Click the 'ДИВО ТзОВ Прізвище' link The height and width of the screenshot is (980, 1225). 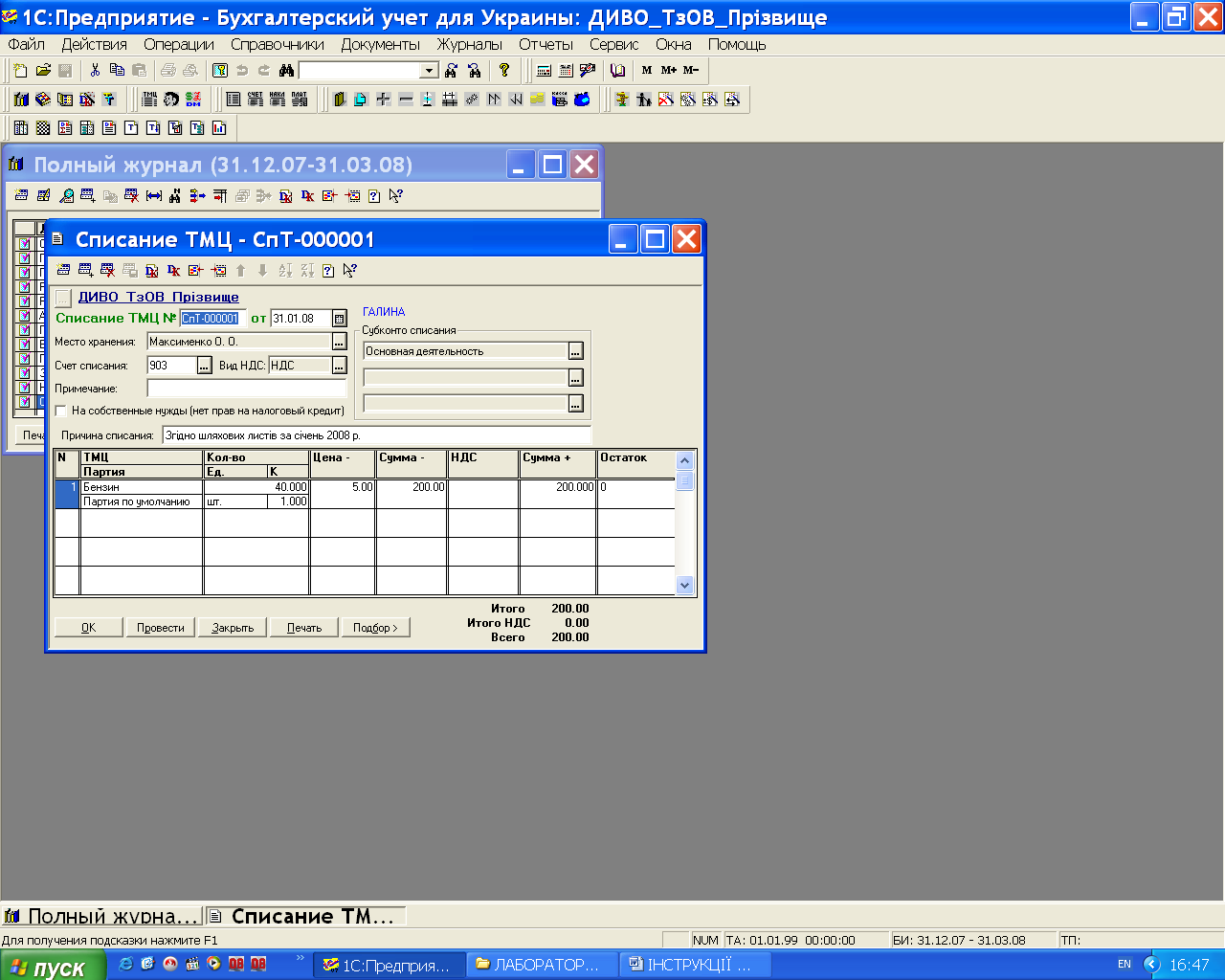click(x=159, y=297)
